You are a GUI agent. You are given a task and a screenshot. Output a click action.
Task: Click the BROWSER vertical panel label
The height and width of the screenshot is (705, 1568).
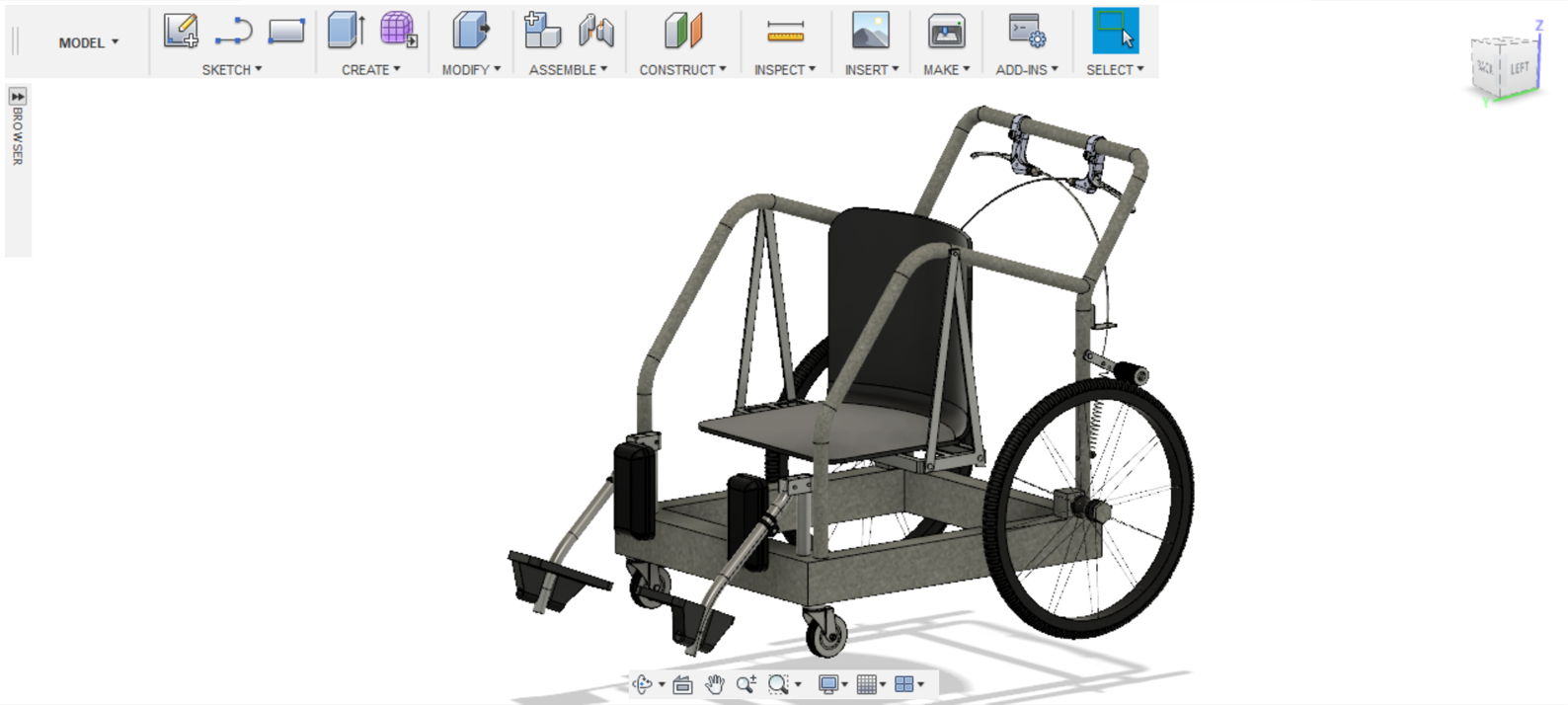(18, 136)
